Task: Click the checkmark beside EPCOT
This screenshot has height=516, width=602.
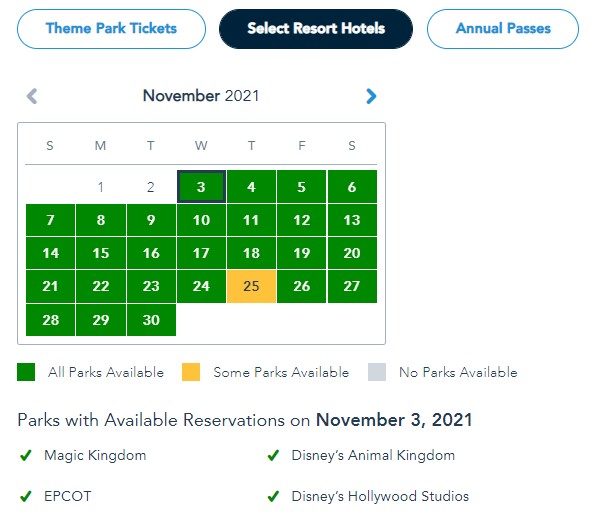Action: coord(25,496)
